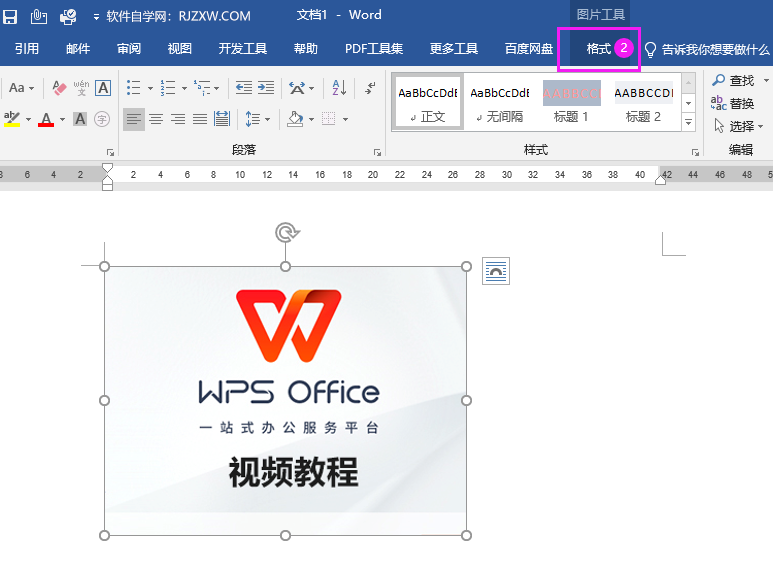Image resolution: width=773 pixels, height=567 pixels.
Task: Select the 格式 picture tools tab
Action: coord(599,49)
